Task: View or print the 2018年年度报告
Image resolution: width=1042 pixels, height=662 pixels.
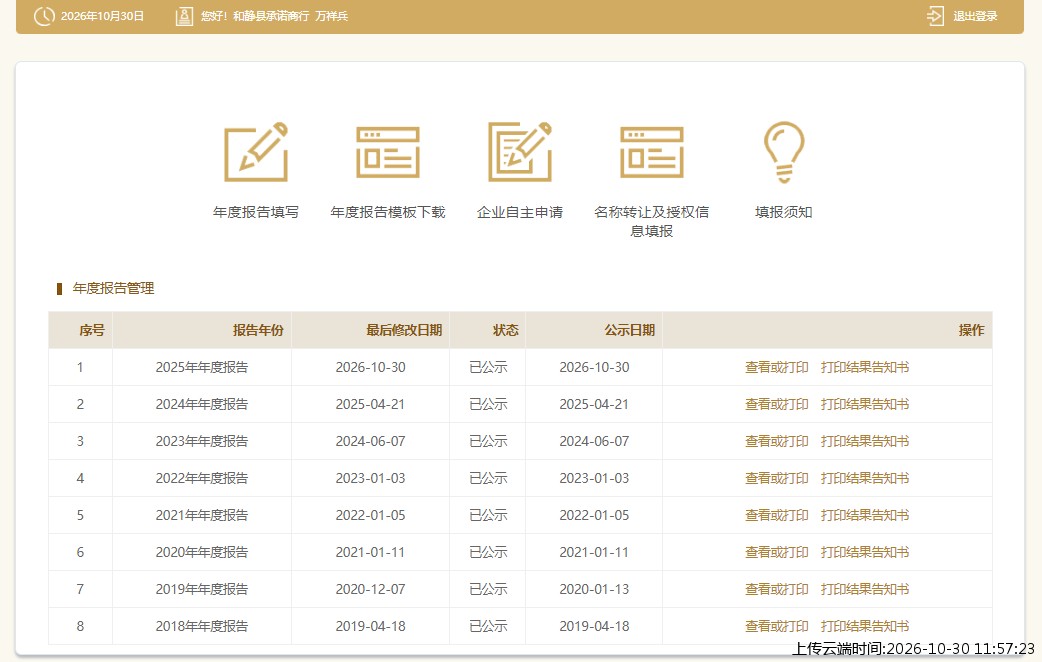Action: click(776, 626)
